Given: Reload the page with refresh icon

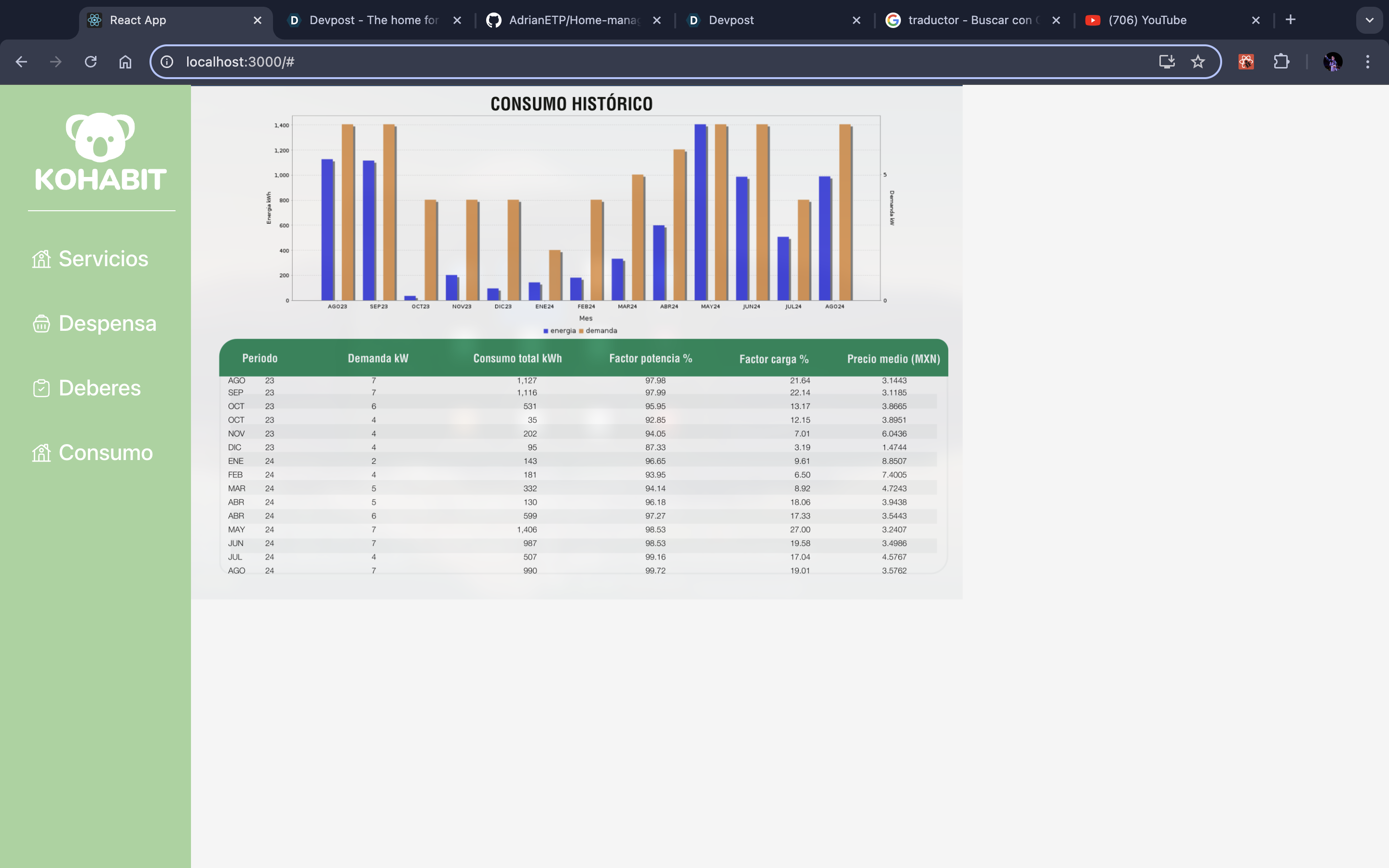Looking at the screenshot, I should tap(91, 62).
